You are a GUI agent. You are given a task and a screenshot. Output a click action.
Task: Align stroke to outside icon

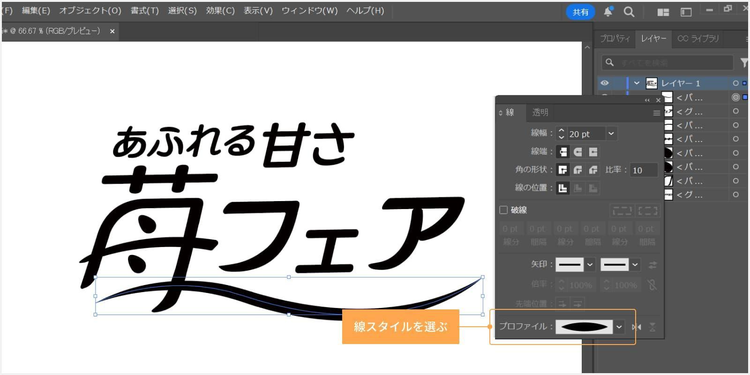coord(593,188)
